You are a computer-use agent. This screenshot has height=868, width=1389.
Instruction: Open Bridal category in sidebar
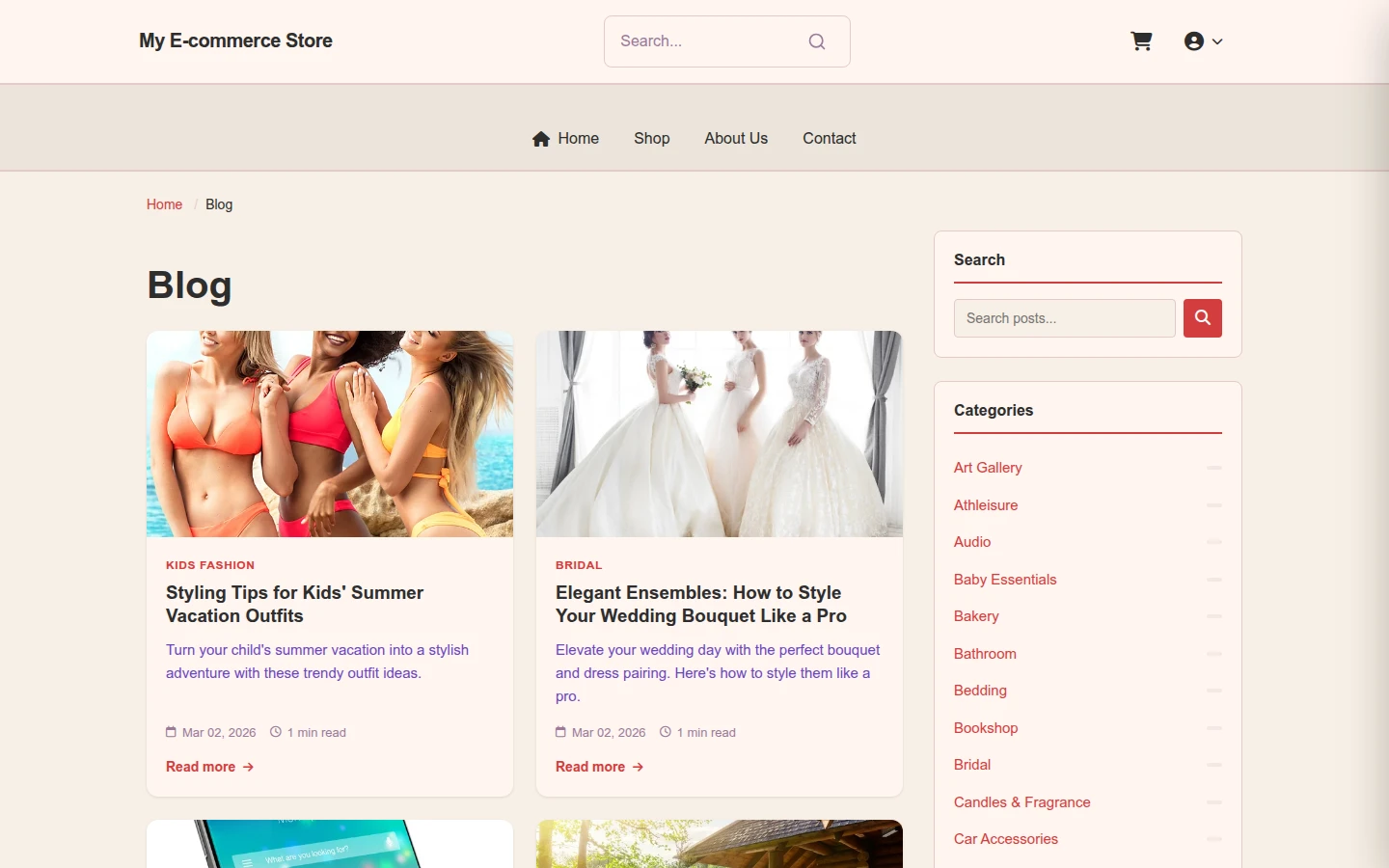tap(972, 765)
